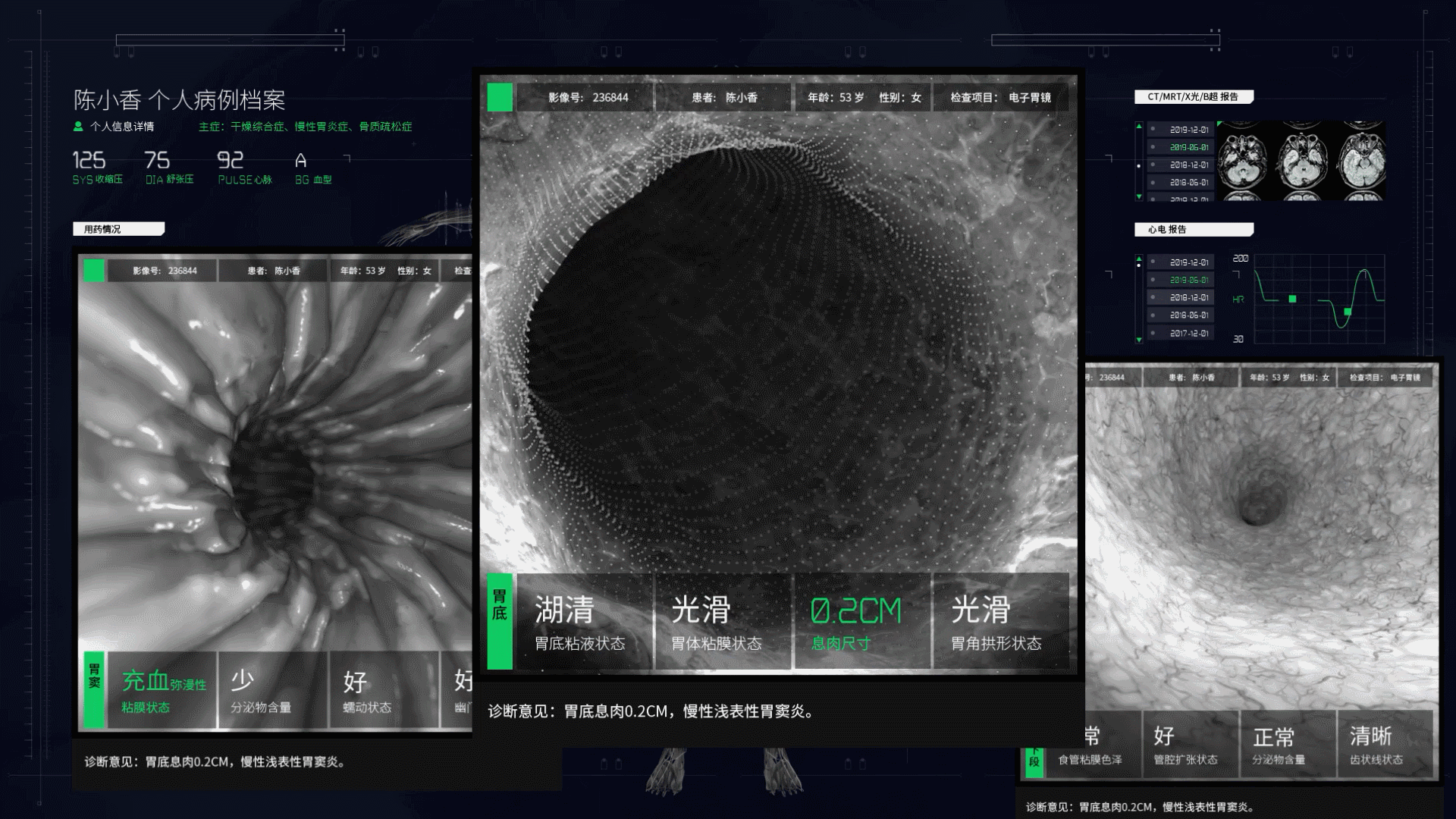Click the 好 管腔扩张状态 card in right window
The height and width of the screenshot is (819, 1456).
pyautogui.click(x=1191, y=744)
